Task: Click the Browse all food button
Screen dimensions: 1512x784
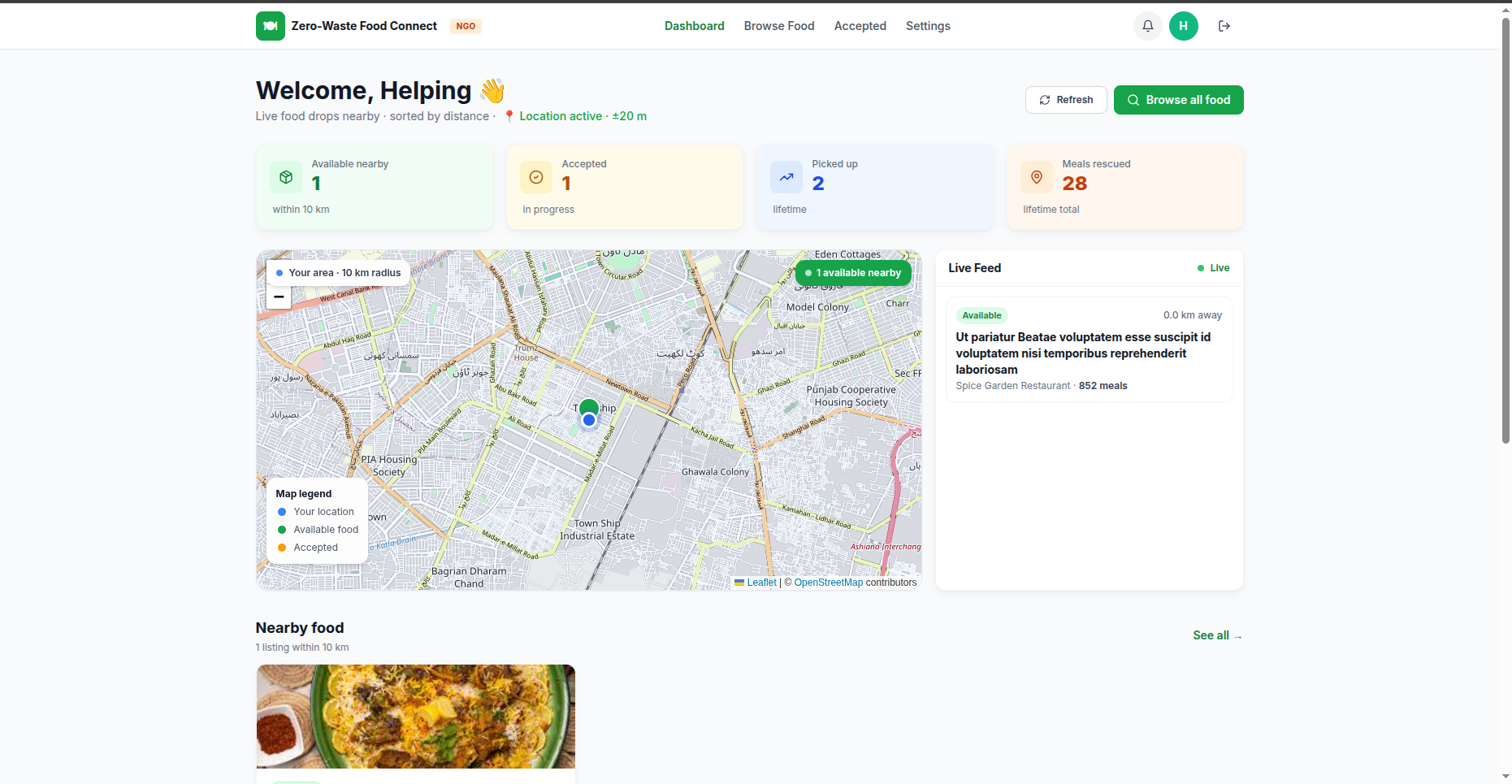Action: pyautogui.click(x=1179, y=100)
